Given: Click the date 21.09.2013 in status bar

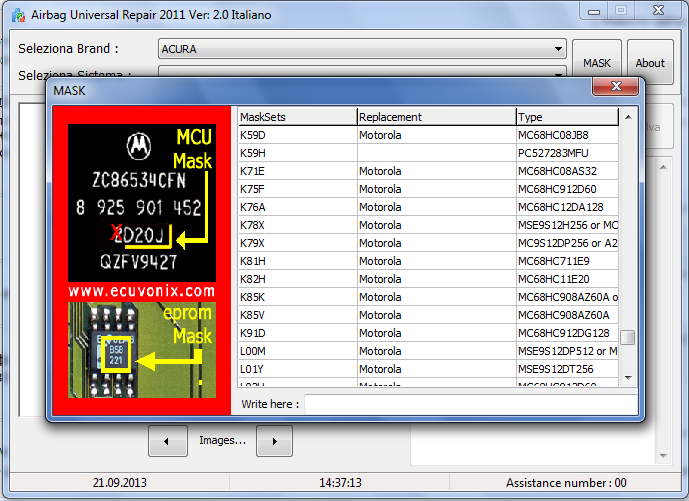Looking at the screenshot, I should point(120,483).
